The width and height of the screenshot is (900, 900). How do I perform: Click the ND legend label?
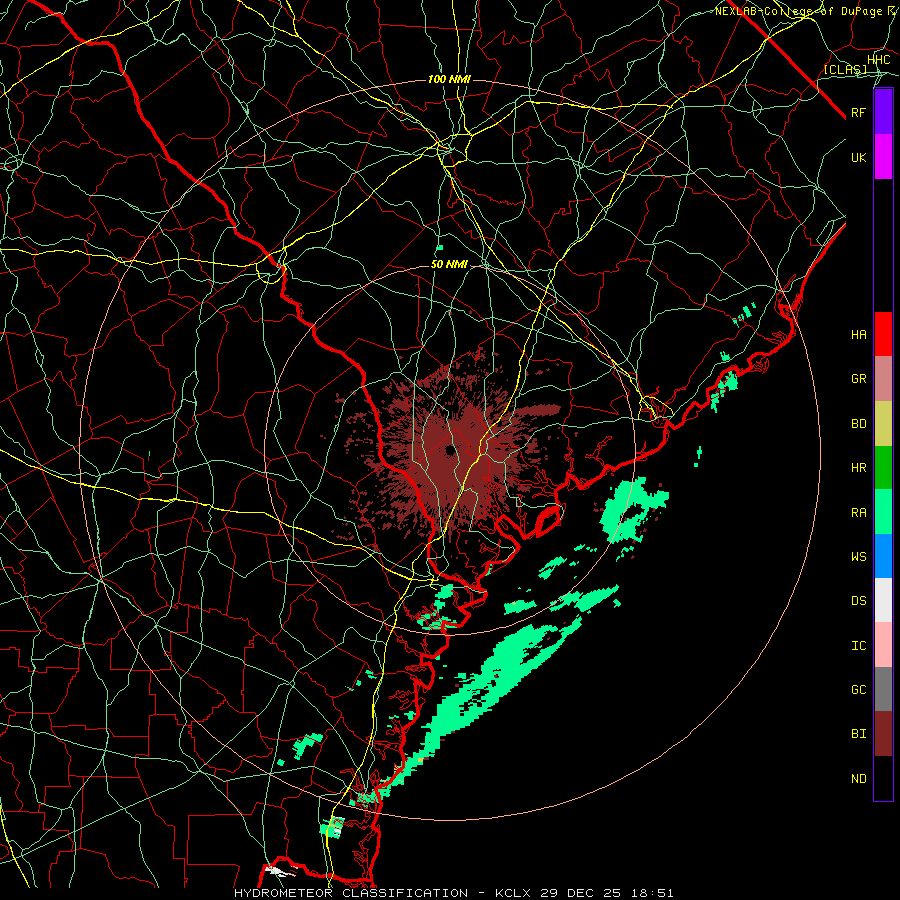click(x=859, y=779)
